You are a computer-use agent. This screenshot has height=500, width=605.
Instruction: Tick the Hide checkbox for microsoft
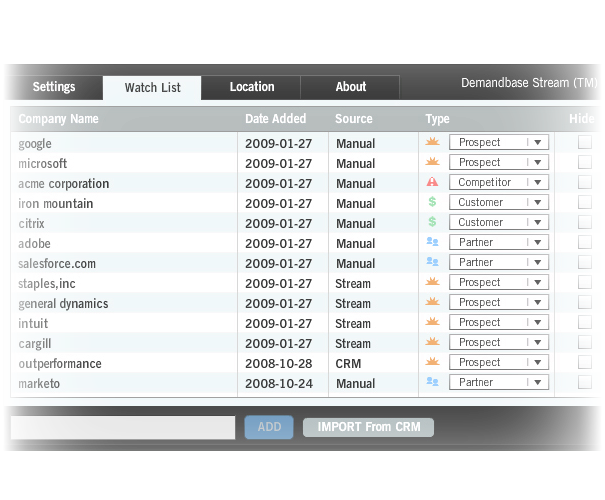pos(585,162)
